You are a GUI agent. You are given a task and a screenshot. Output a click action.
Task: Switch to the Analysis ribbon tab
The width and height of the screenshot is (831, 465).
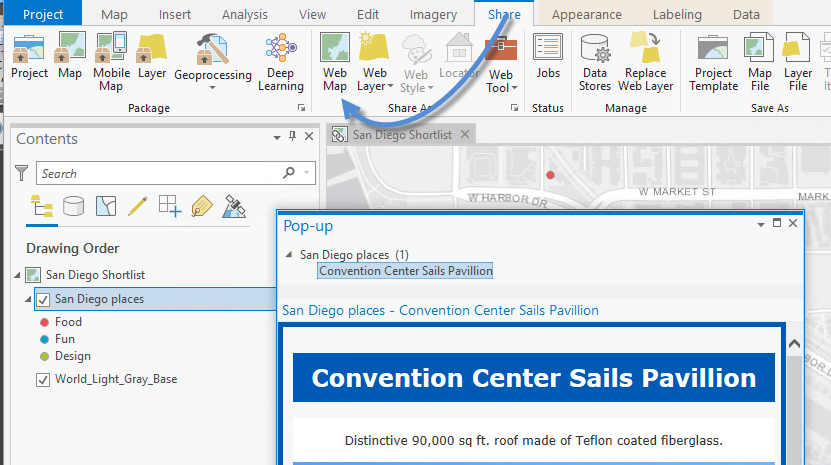click(244, 14)
